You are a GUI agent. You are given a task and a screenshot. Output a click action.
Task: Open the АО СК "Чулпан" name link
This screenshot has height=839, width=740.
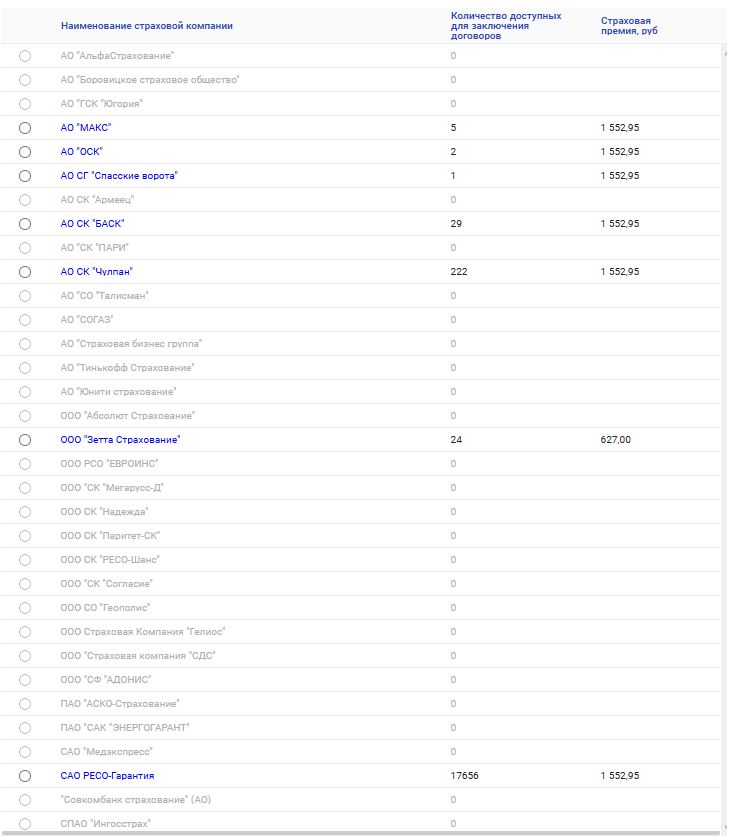click(96, 272)
